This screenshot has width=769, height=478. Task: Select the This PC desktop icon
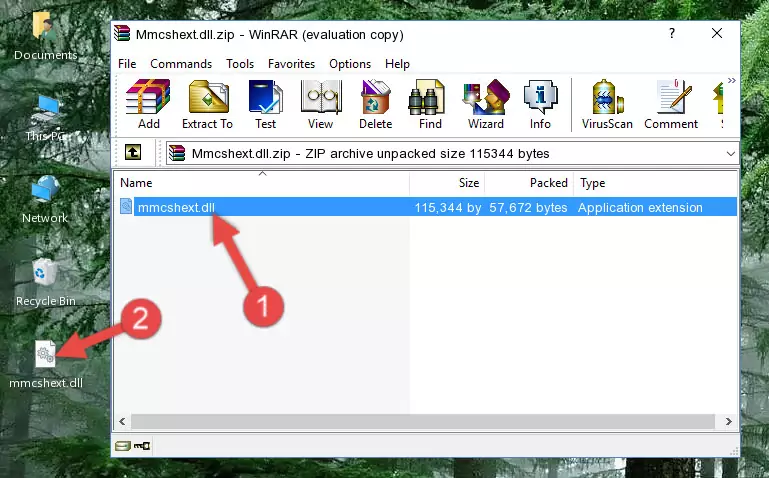click(45, 118)
